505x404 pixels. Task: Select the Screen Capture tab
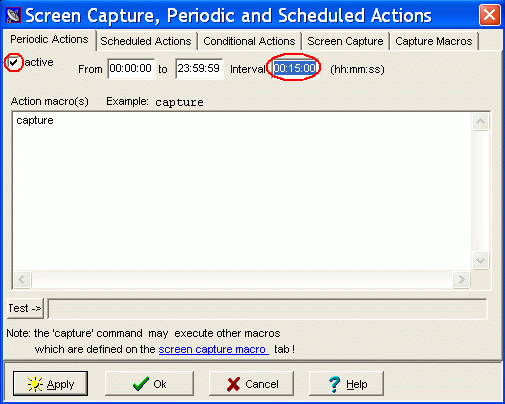pyautogui.click(x=345, y=41)
